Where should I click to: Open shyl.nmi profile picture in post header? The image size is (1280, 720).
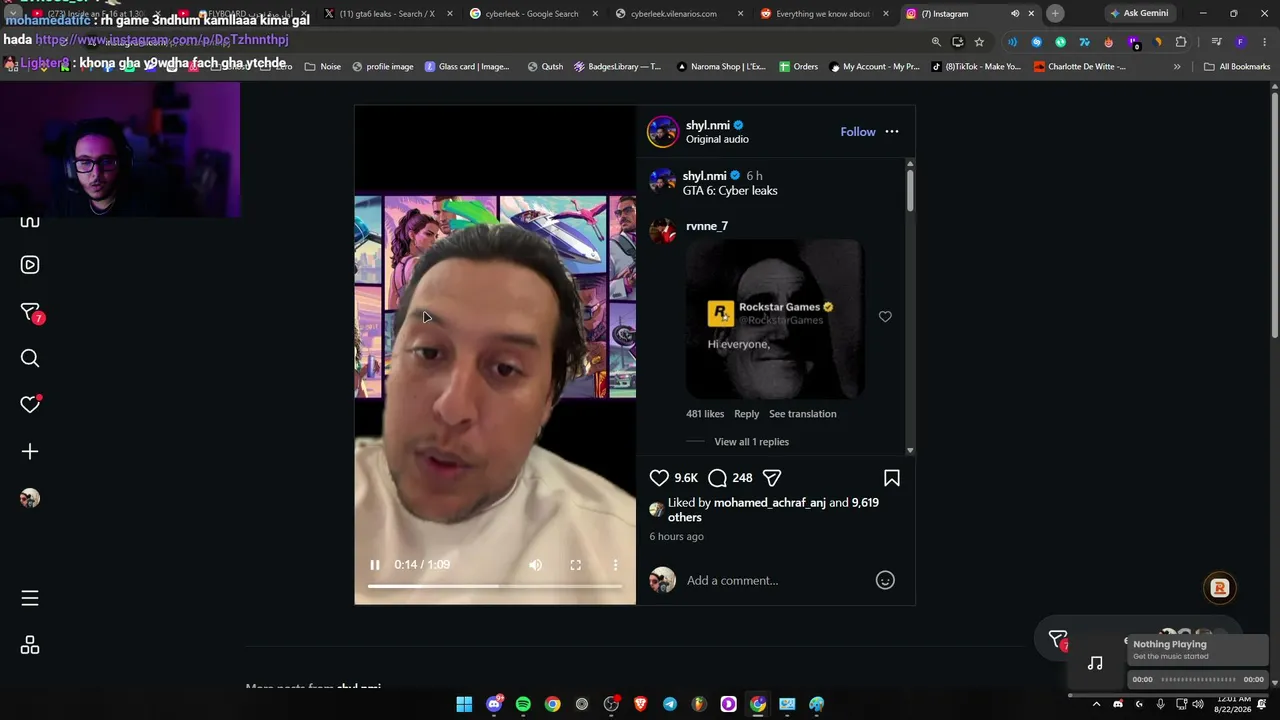[x=663, y=132]
